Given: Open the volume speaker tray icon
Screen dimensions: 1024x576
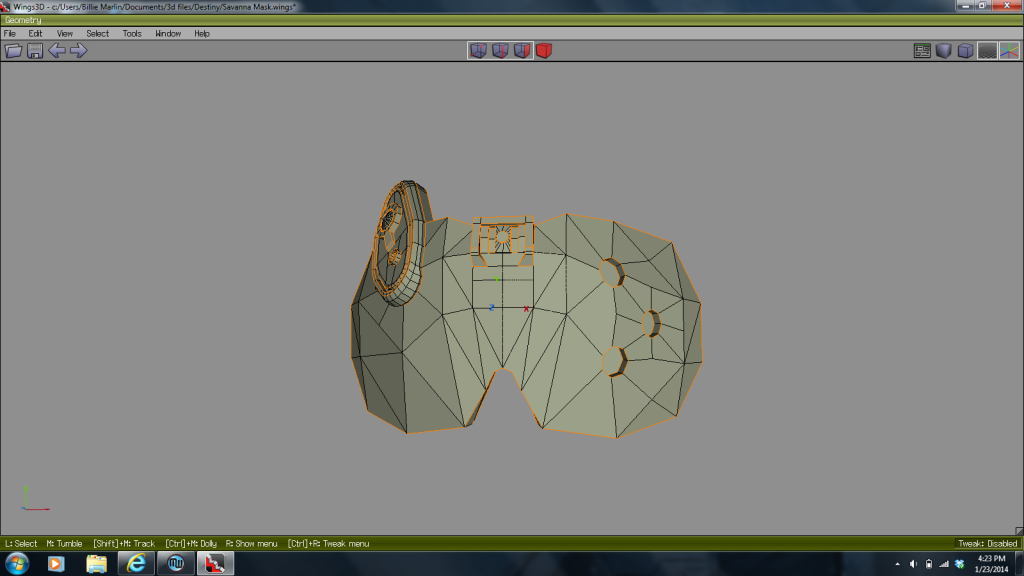Looking at the screenshot, I should (x=913, y=564).
